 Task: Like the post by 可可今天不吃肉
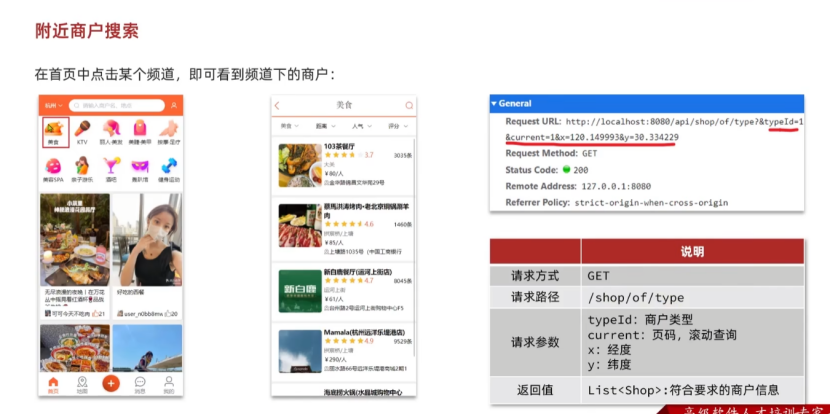[96, 314]
